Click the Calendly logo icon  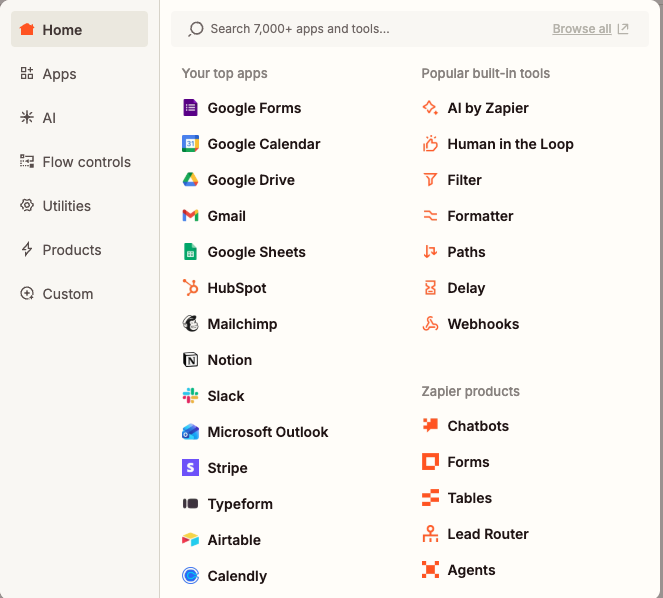pos(190,576)
